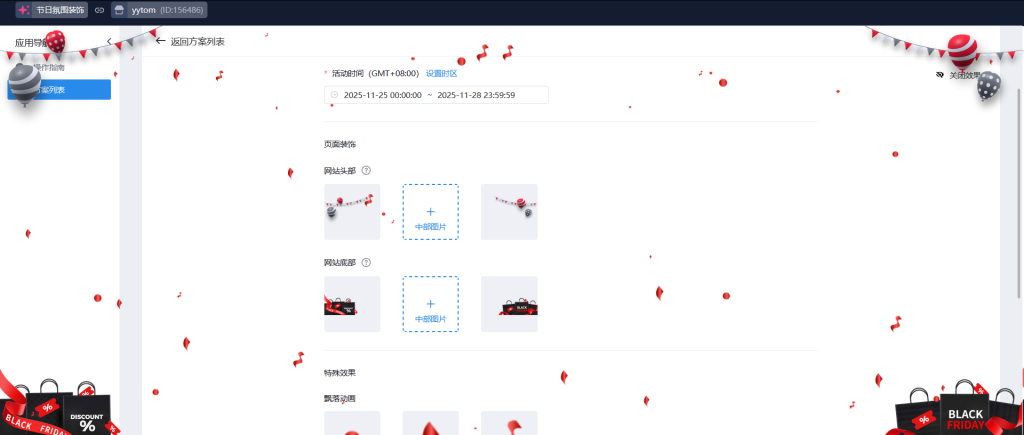Screen dimensions: 1024x435
Task: Click the plus icon in 网站头部 中部图片 box
Action: point(430,211)
